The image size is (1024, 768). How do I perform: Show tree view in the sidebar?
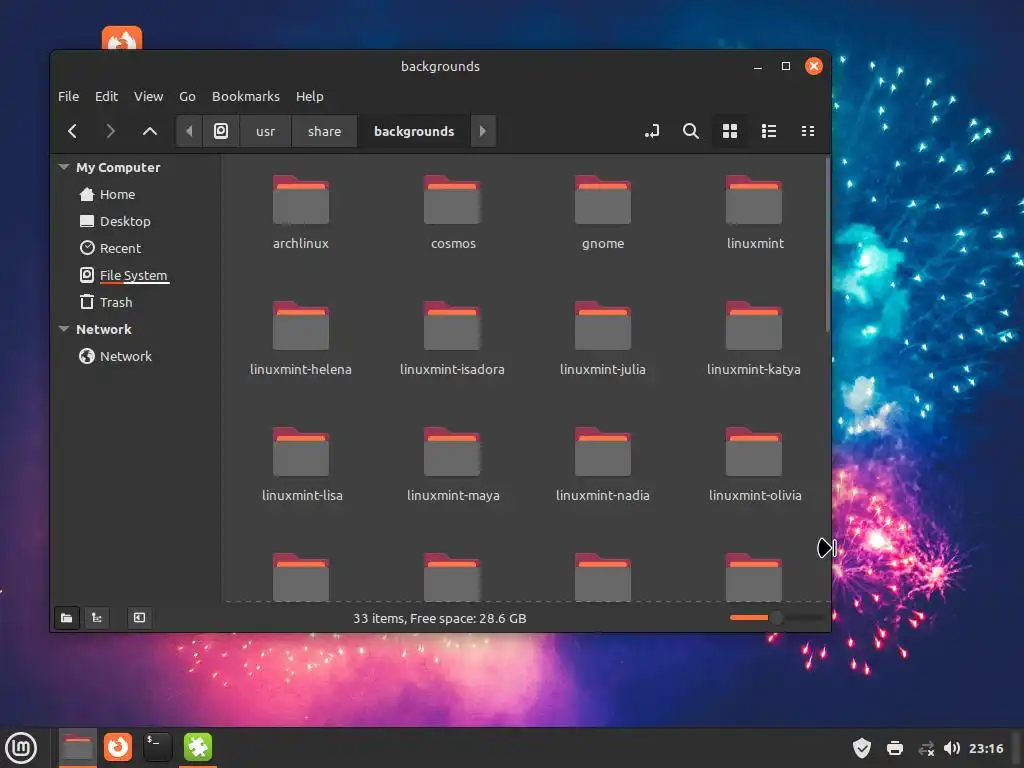(97, 618)
